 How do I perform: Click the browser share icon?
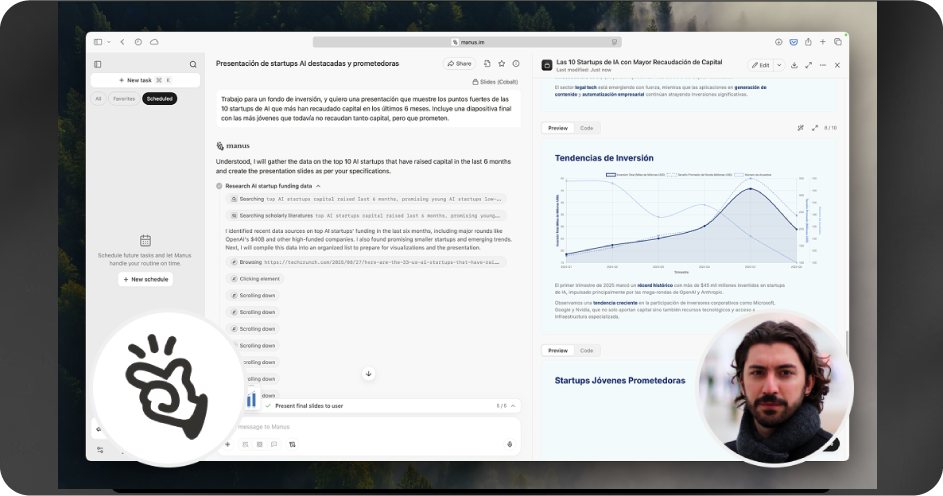coord(808,42)
